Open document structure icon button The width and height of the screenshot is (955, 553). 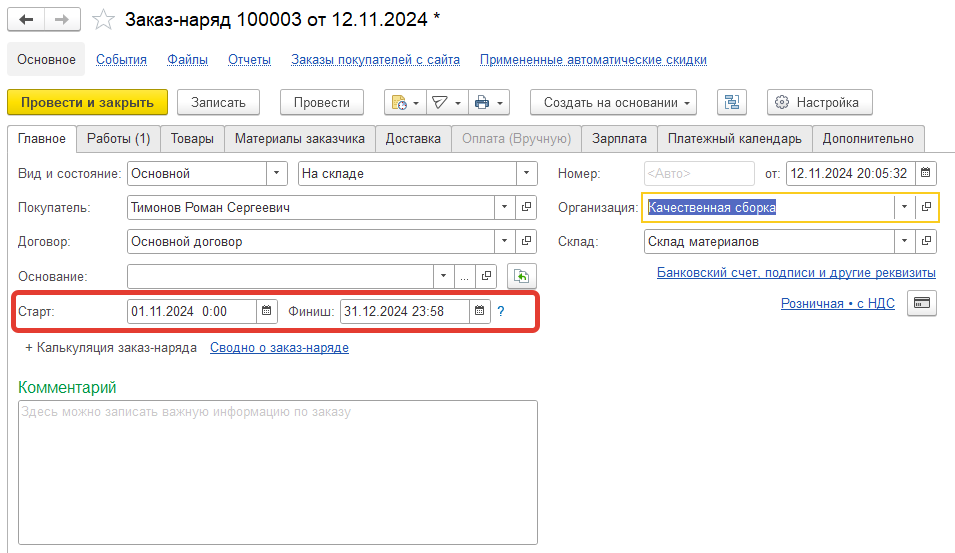[732, 102]
